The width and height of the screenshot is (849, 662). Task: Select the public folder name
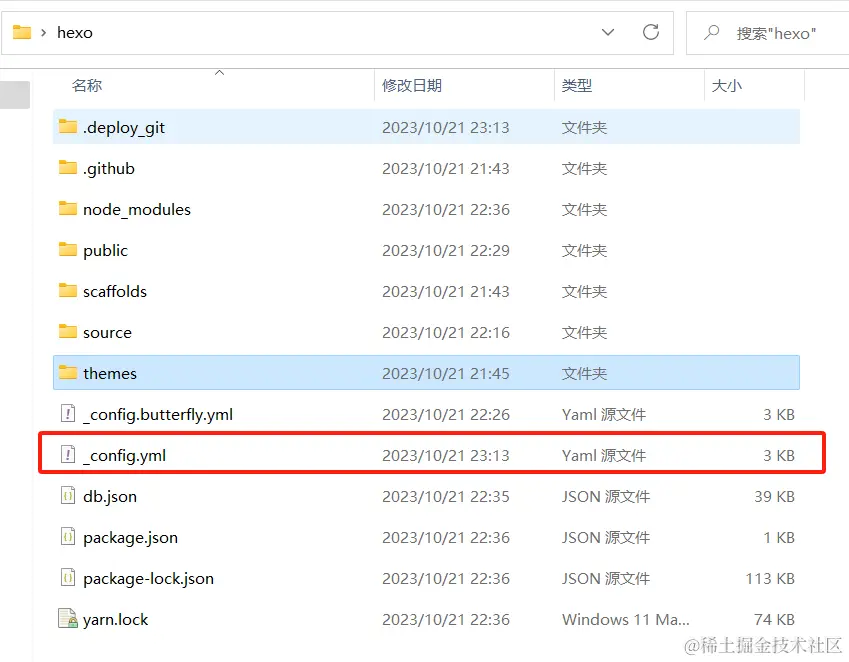click(x=106, y=251)
